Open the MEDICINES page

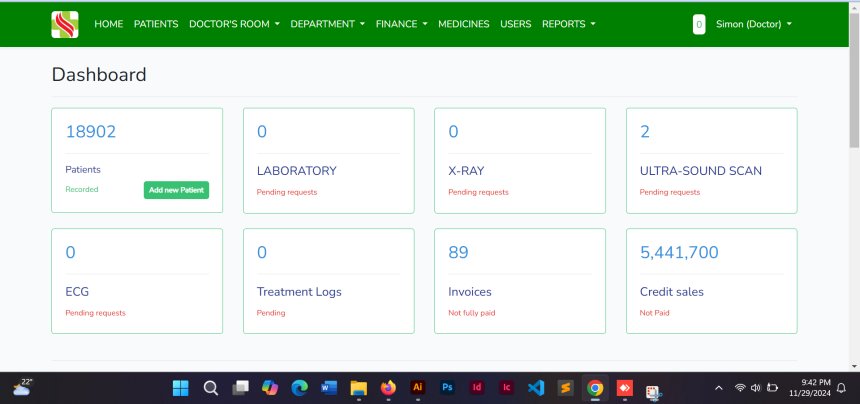pyautogui.click(x=463, y=24)
